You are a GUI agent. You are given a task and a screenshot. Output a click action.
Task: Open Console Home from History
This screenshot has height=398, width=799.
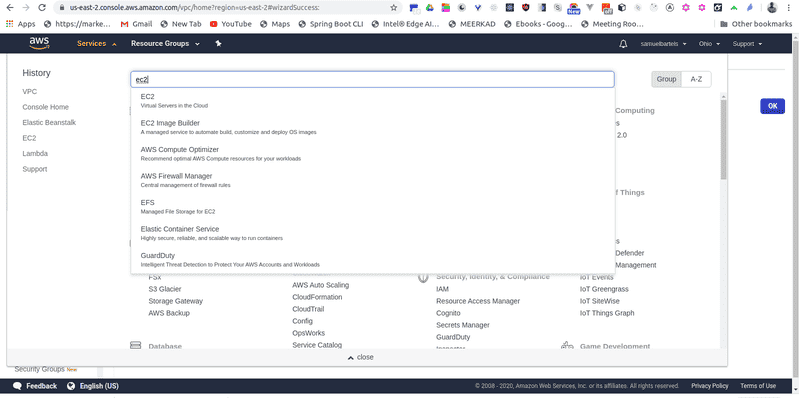pos(45,107)
